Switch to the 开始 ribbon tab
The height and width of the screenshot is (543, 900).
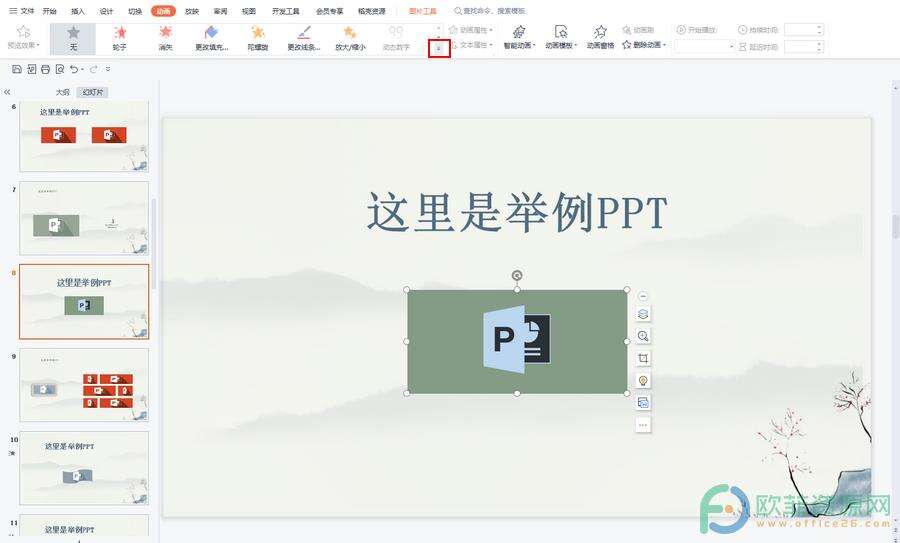tap(50, 11)
